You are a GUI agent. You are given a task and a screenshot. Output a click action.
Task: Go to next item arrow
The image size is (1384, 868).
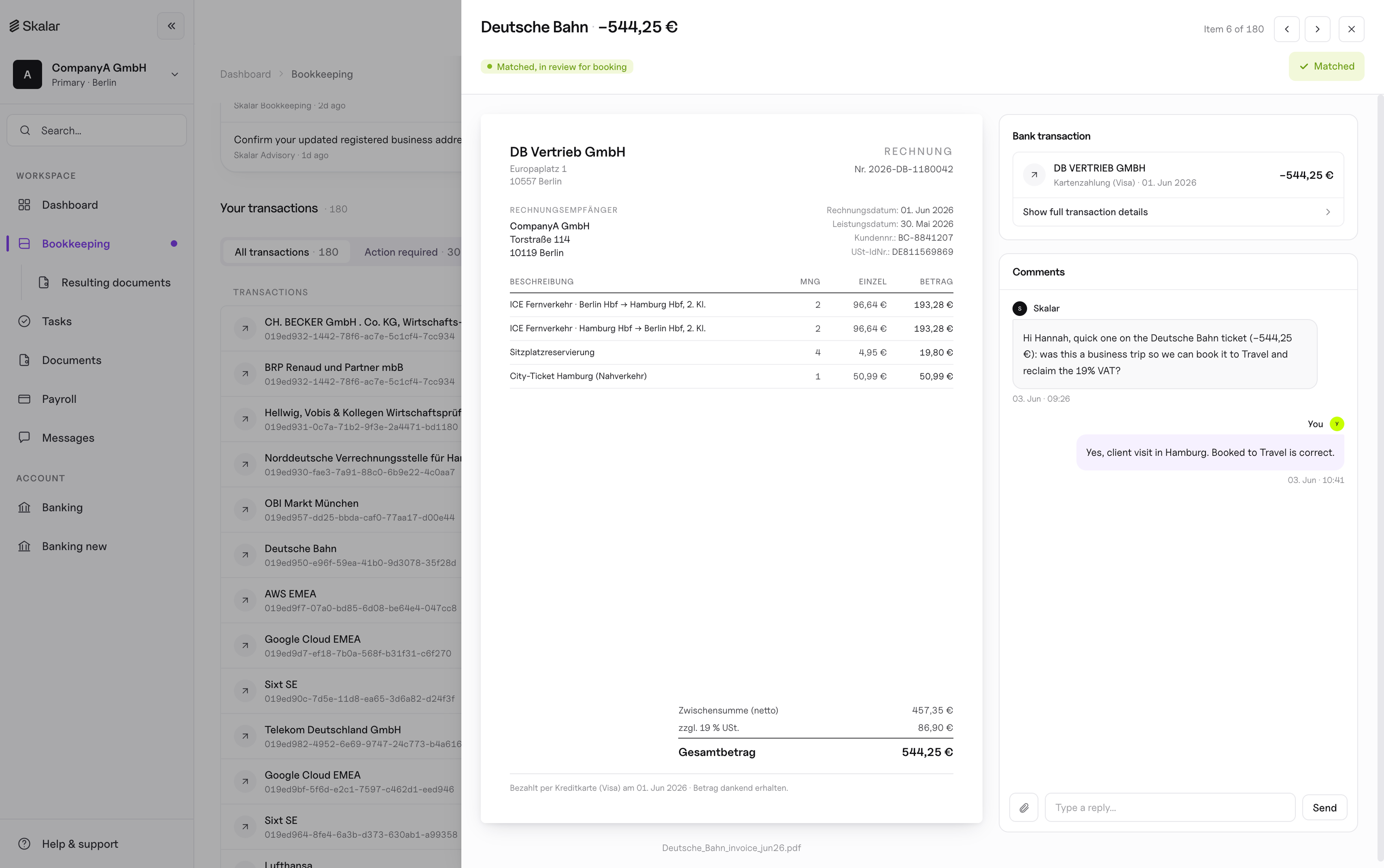pyautogui.click(x=1317, y=29)
